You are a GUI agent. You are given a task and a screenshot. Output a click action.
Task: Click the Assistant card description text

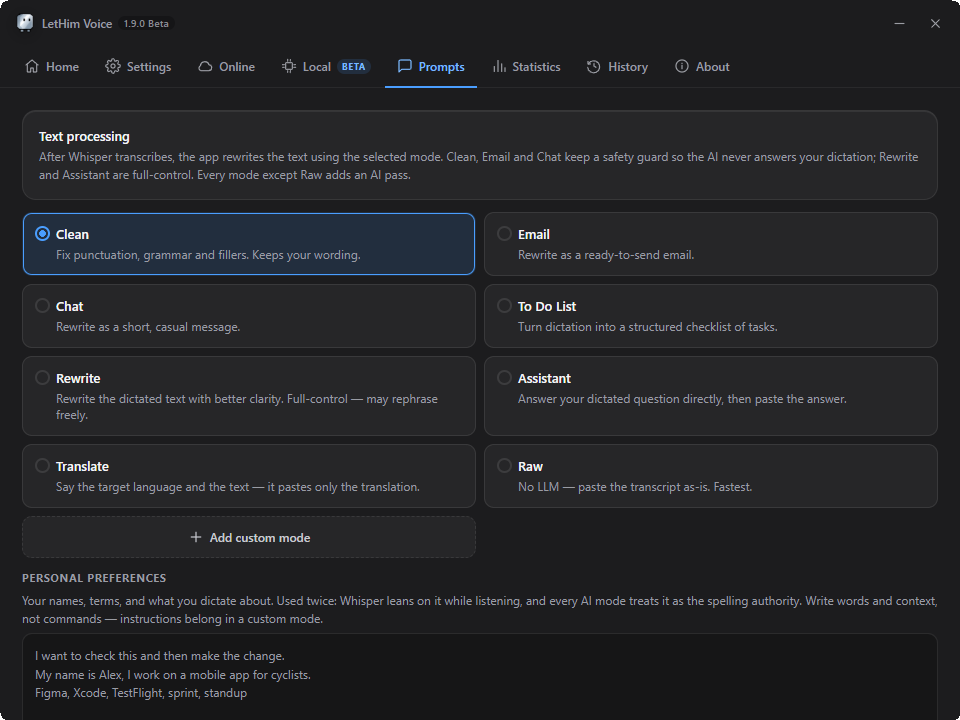pos(682,399)
